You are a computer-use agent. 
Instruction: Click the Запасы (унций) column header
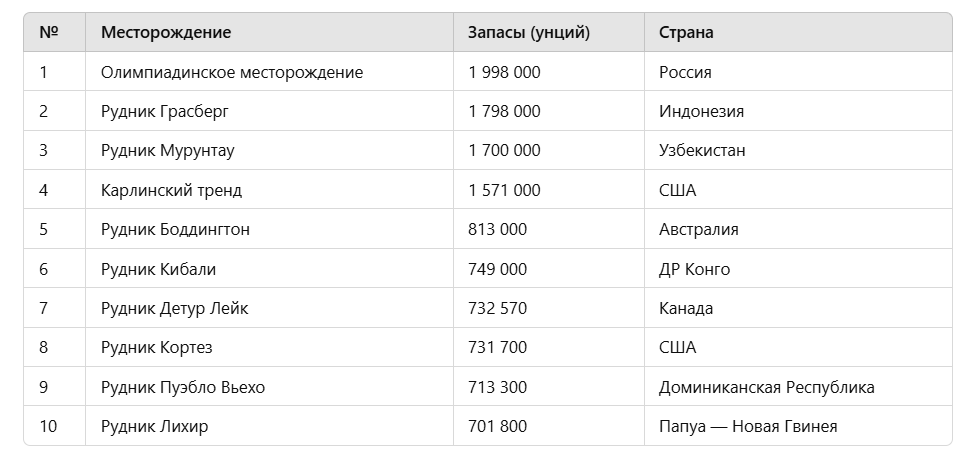click(x=529, y=32)
